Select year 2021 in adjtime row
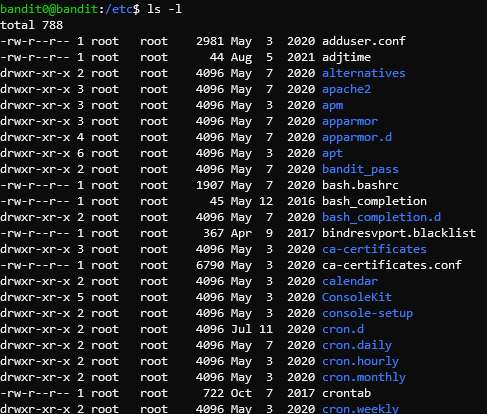The image size is (487, 414). tap(301, 57)
